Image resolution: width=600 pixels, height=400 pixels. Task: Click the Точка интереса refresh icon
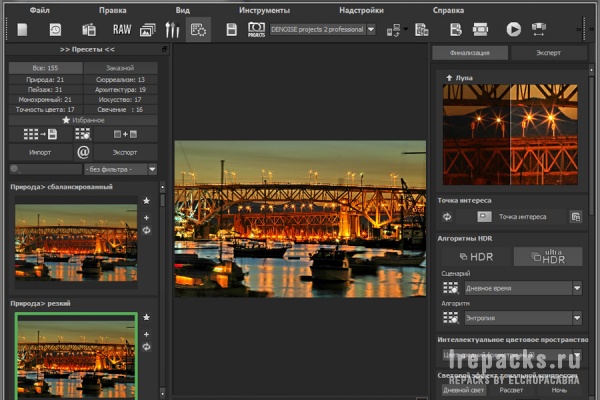coord(447,217)
